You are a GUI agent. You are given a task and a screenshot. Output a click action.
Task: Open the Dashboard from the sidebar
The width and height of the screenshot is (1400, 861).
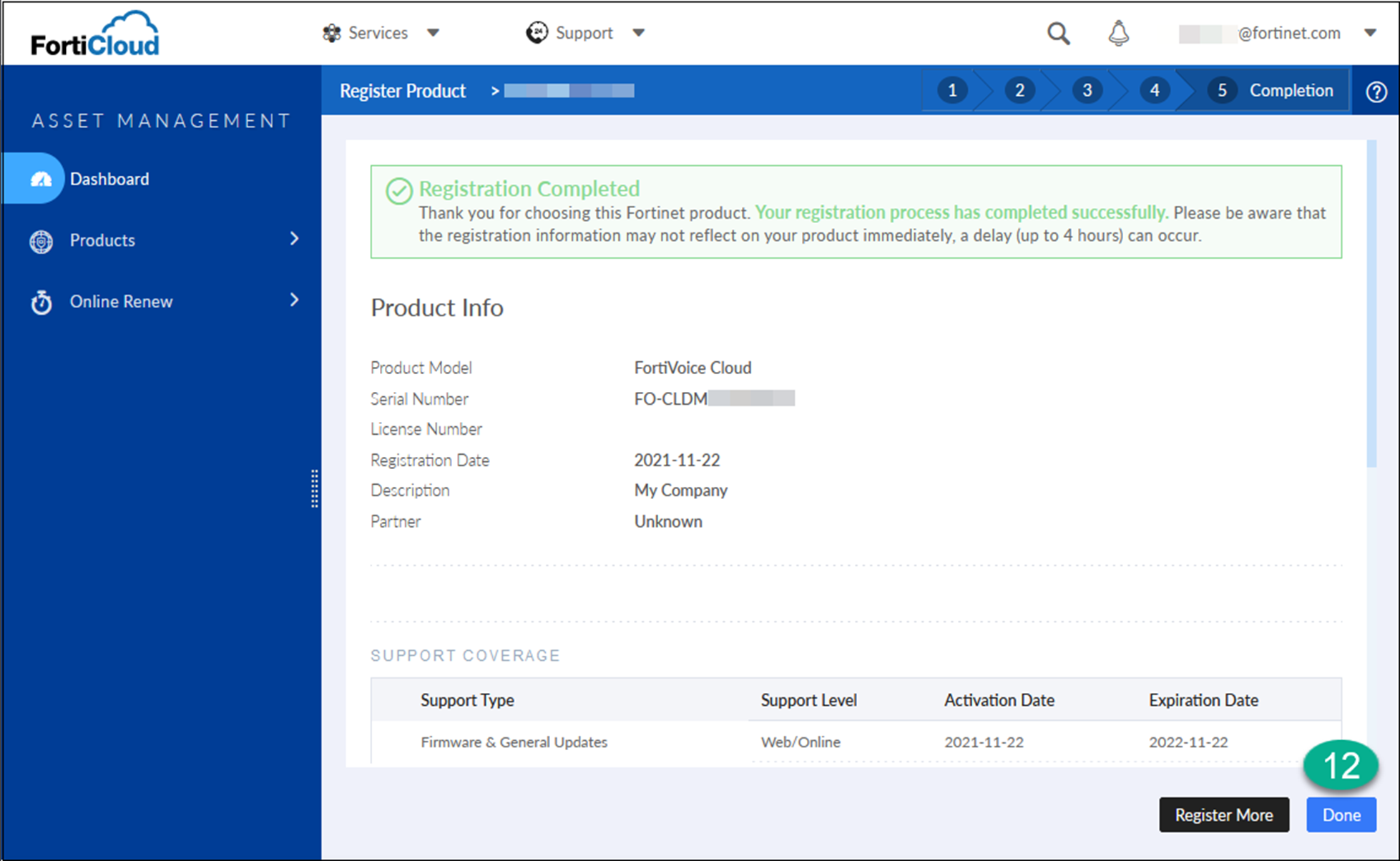click(109, 179)
